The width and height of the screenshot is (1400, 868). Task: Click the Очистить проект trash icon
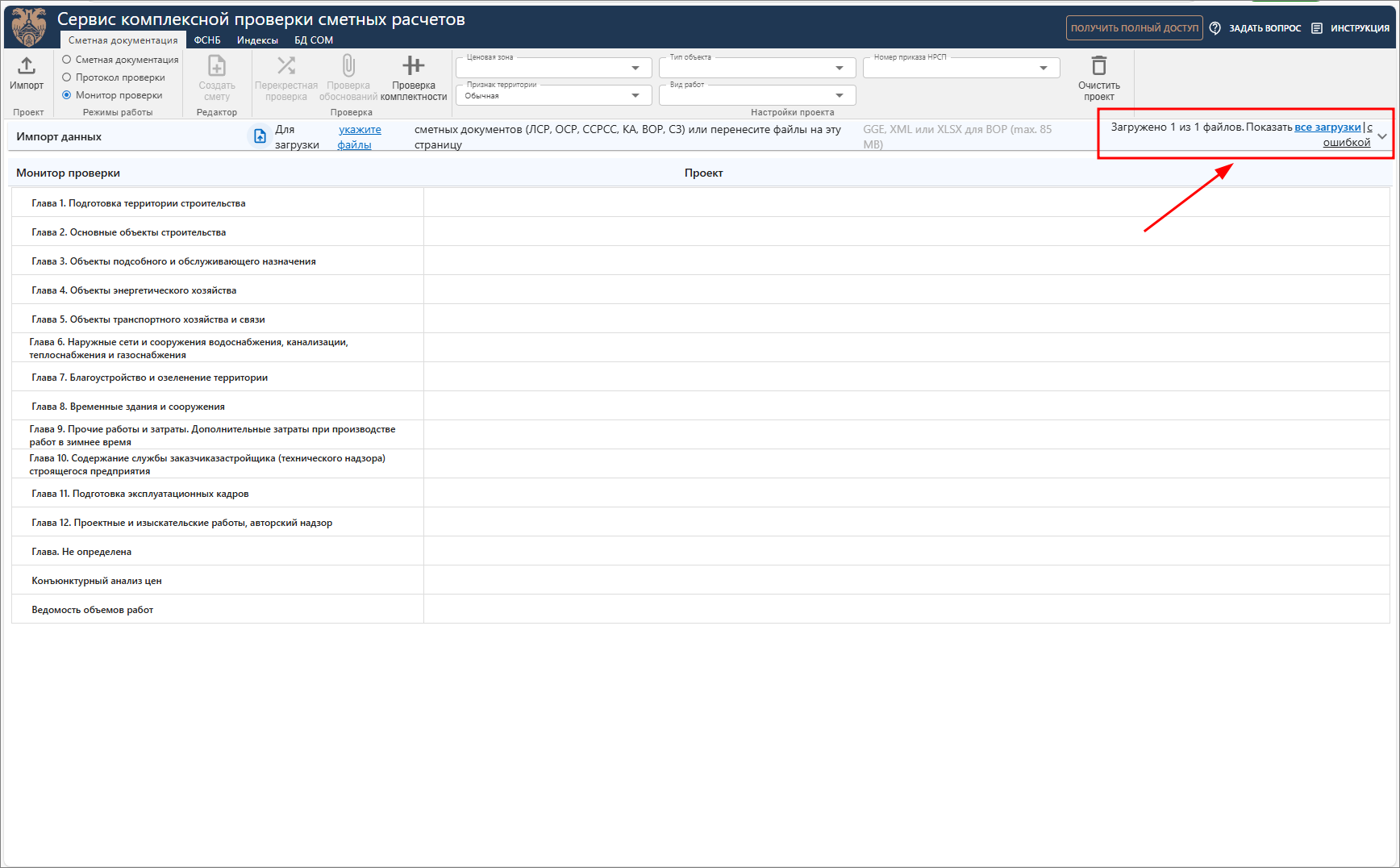click(x=1098, y=66)
